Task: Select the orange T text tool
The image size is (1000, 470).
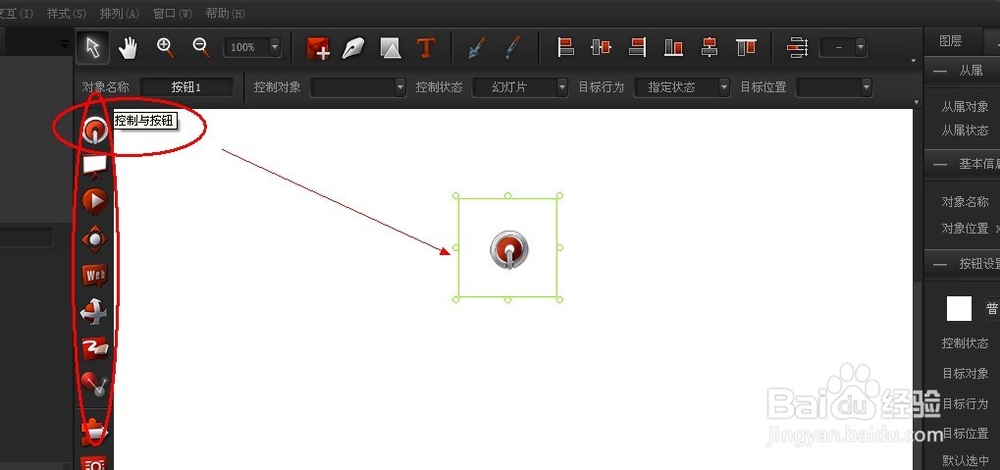Action: [426, 48]
